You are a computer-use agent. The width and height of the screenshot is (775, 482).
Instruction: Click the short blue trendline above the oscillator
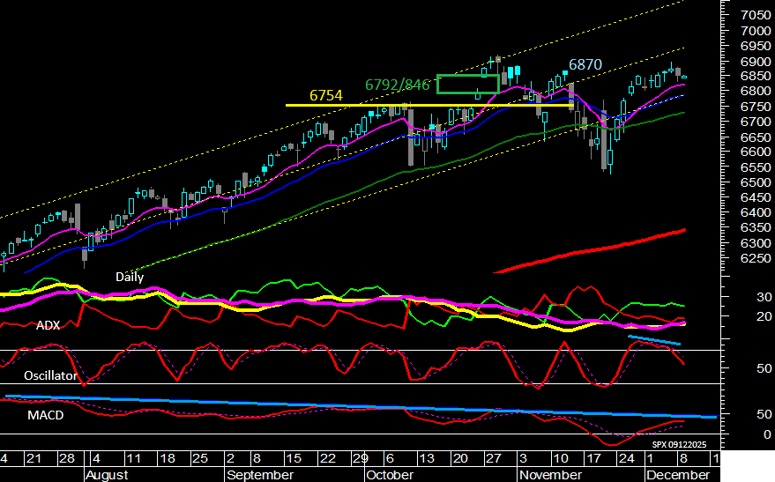[654, 341]
